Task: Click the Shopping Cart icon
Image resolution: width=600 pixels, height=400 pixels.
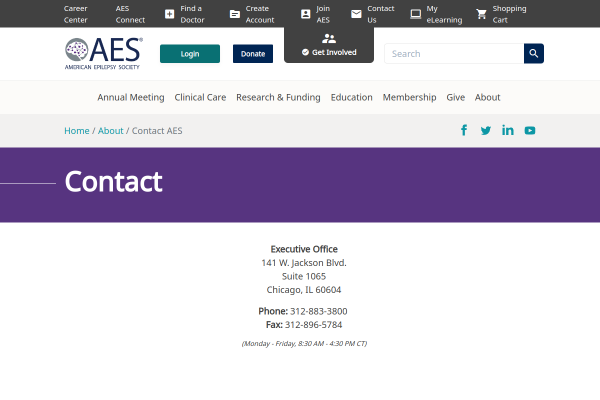Action: [481, 14]
